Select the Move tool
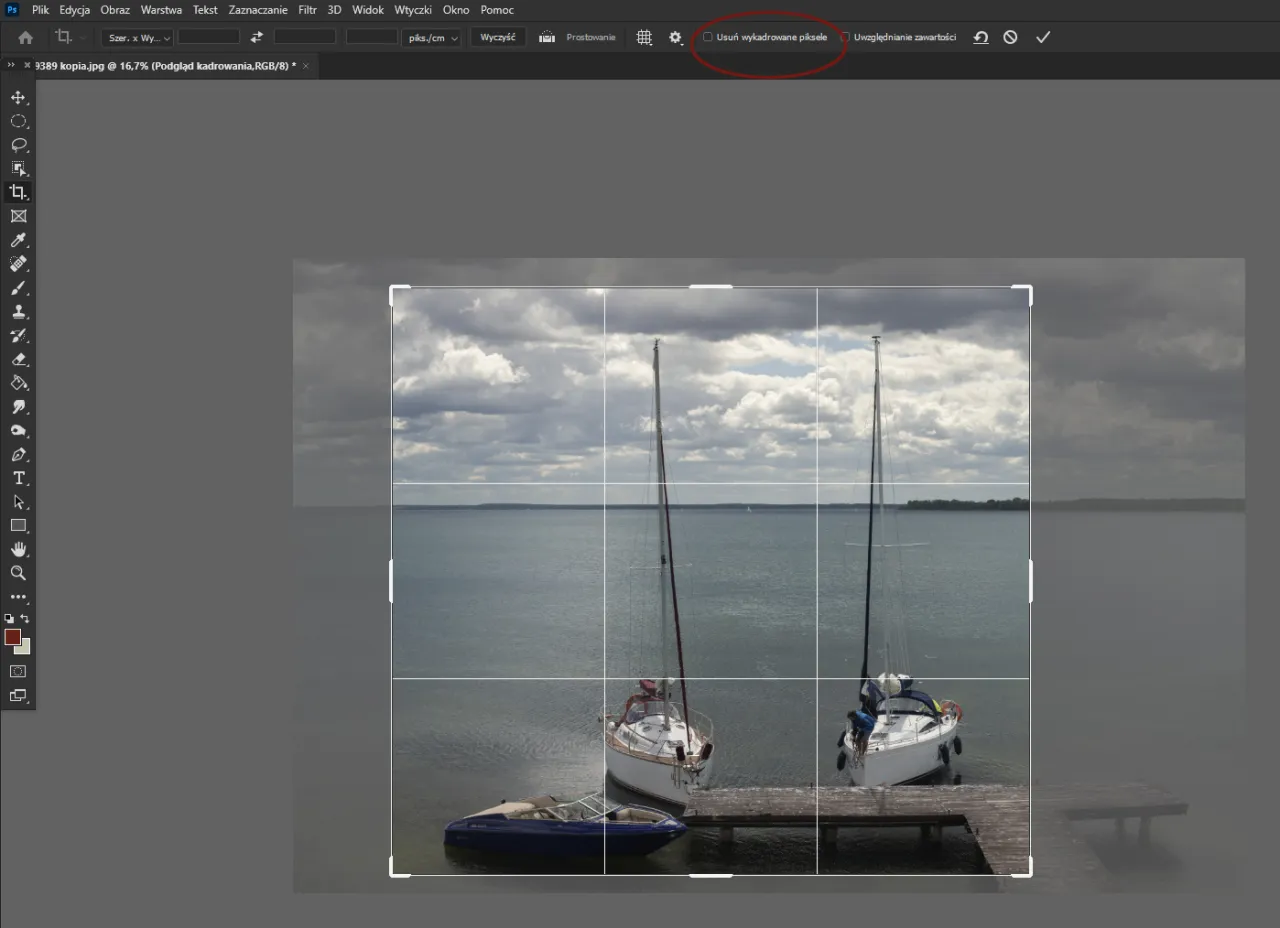The height and width of the screenshot is (928, 1280). tap(18, 97)
